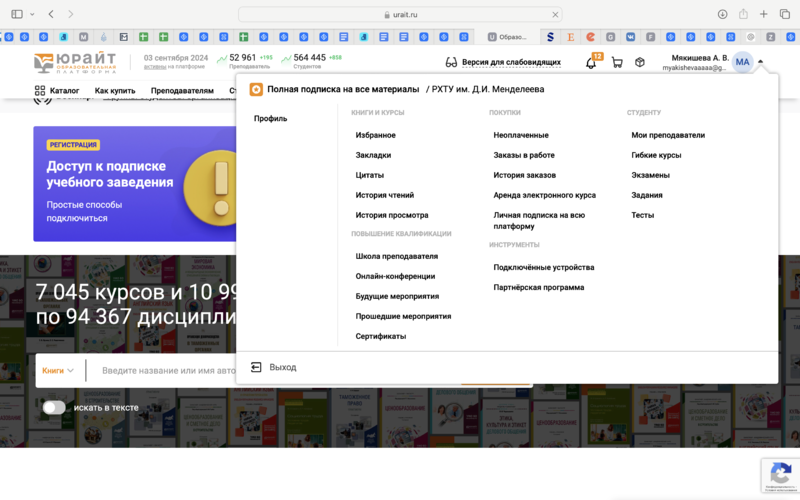Open Личная подписка на всю платформу
This screenshot has width=800, height=500.
539,220
